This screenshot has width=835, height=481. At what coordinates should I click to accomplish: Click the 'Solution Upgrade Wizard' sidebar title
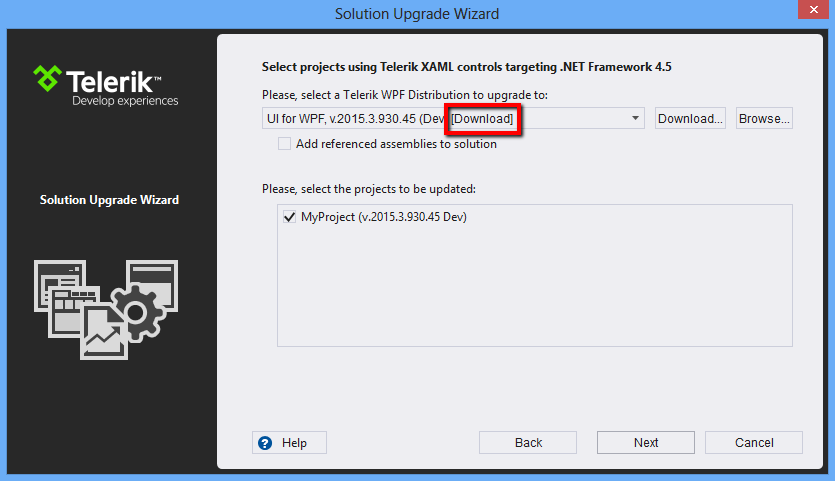click(109, 200)
